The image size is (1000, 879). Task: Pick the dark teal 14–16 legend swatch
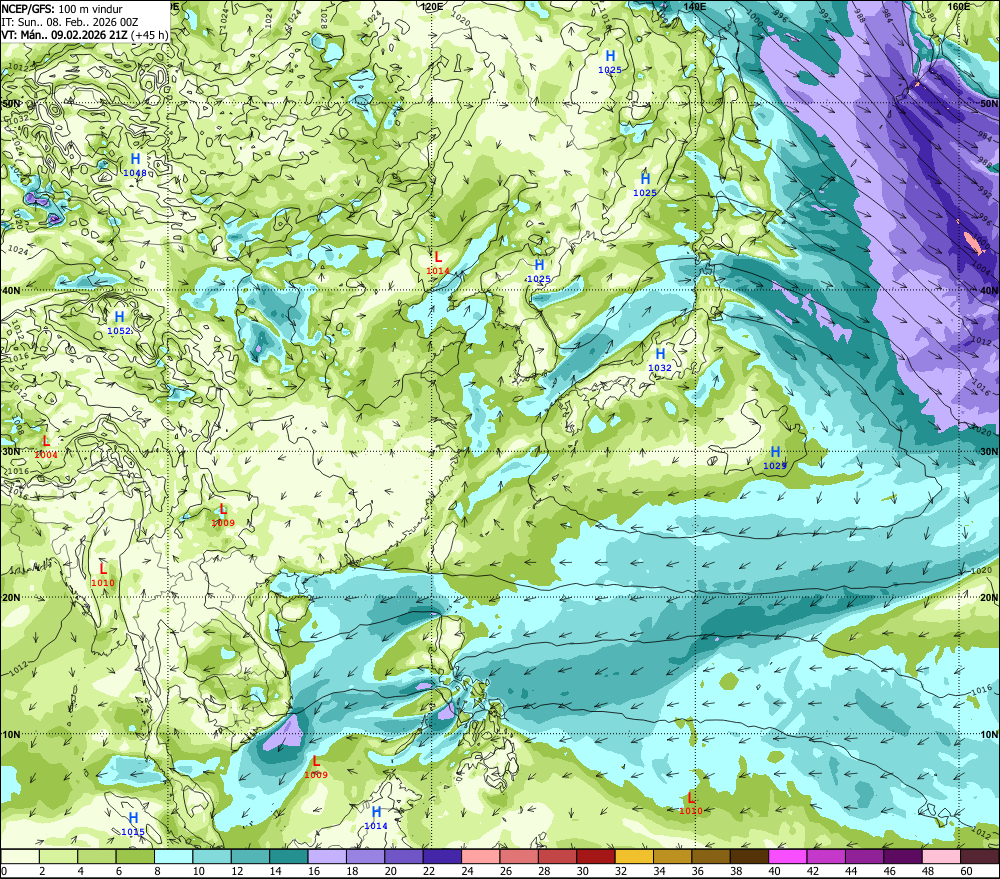(x=288, y=856)
